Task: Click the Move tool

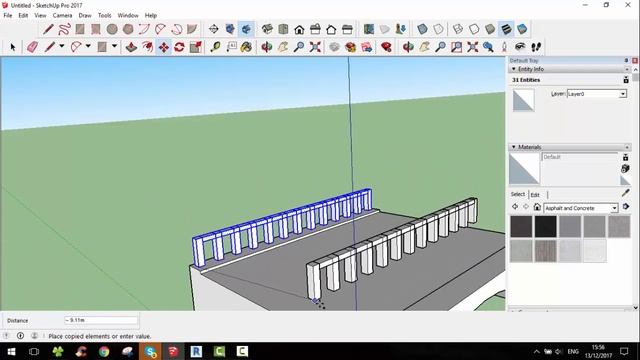Action: (x=164, y=47)
